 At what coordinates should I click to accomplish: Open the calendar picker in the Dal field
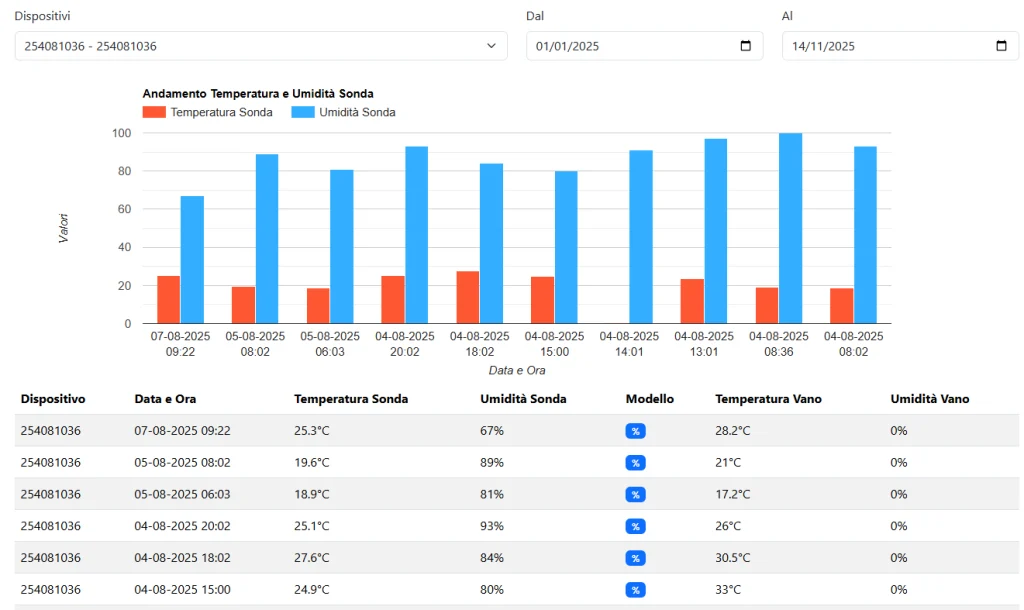click(x=745, y=46)
